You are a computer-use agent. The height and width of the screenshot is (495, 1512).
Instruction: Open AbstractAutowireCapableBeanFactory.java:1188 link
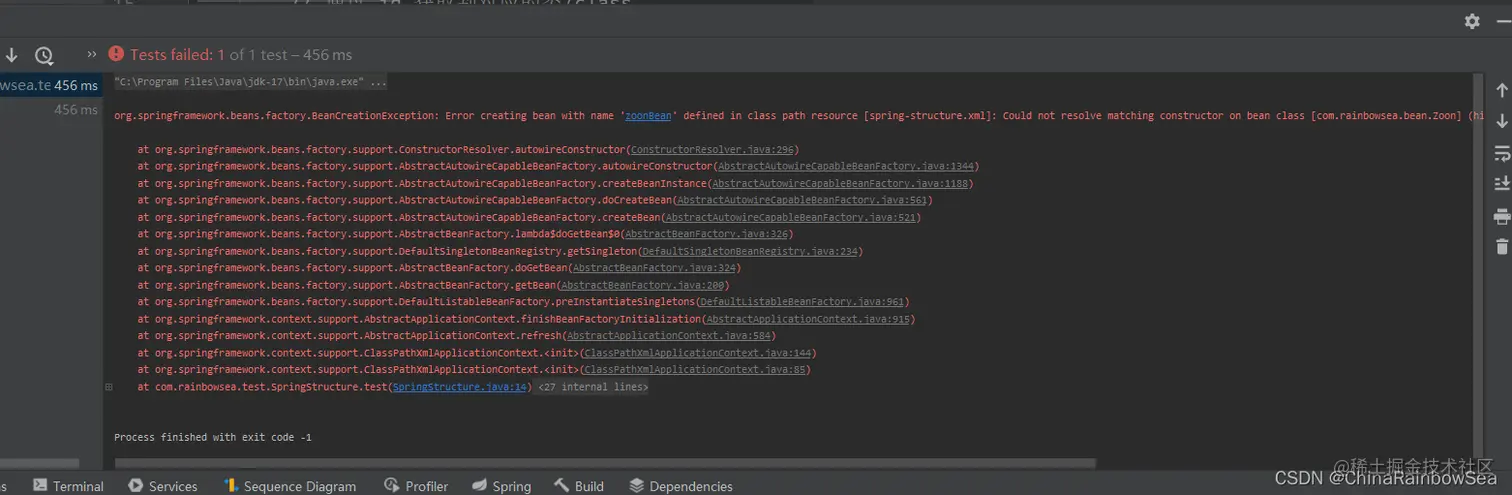(x=840, y=183)
